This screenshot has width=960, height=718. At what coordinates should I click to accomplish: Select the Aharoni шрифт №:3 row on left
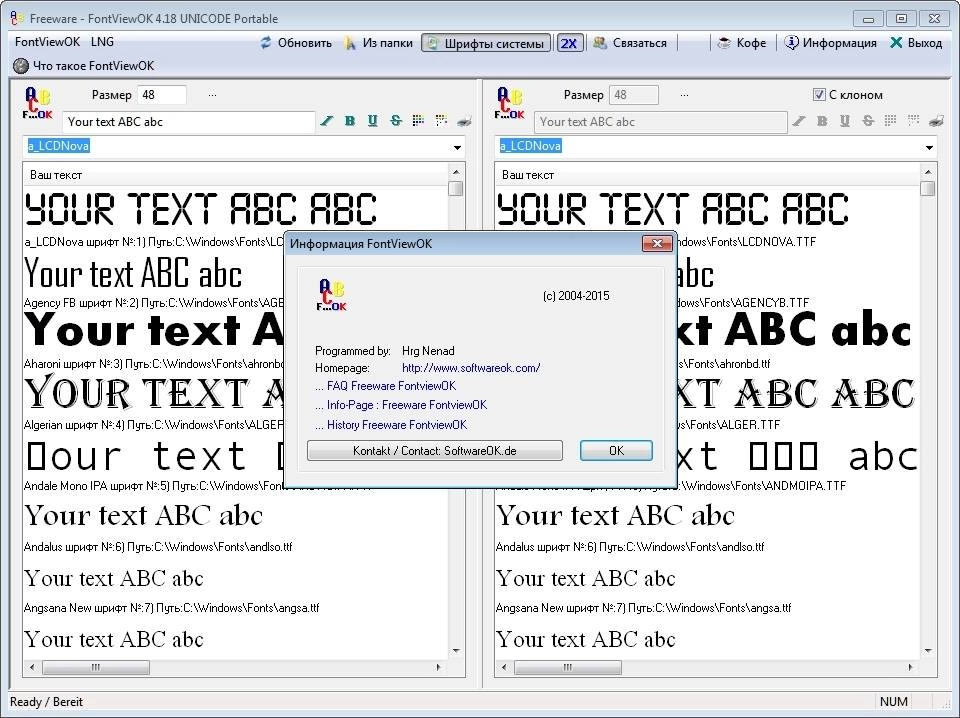pyautogui.click(x=154, y=364)
